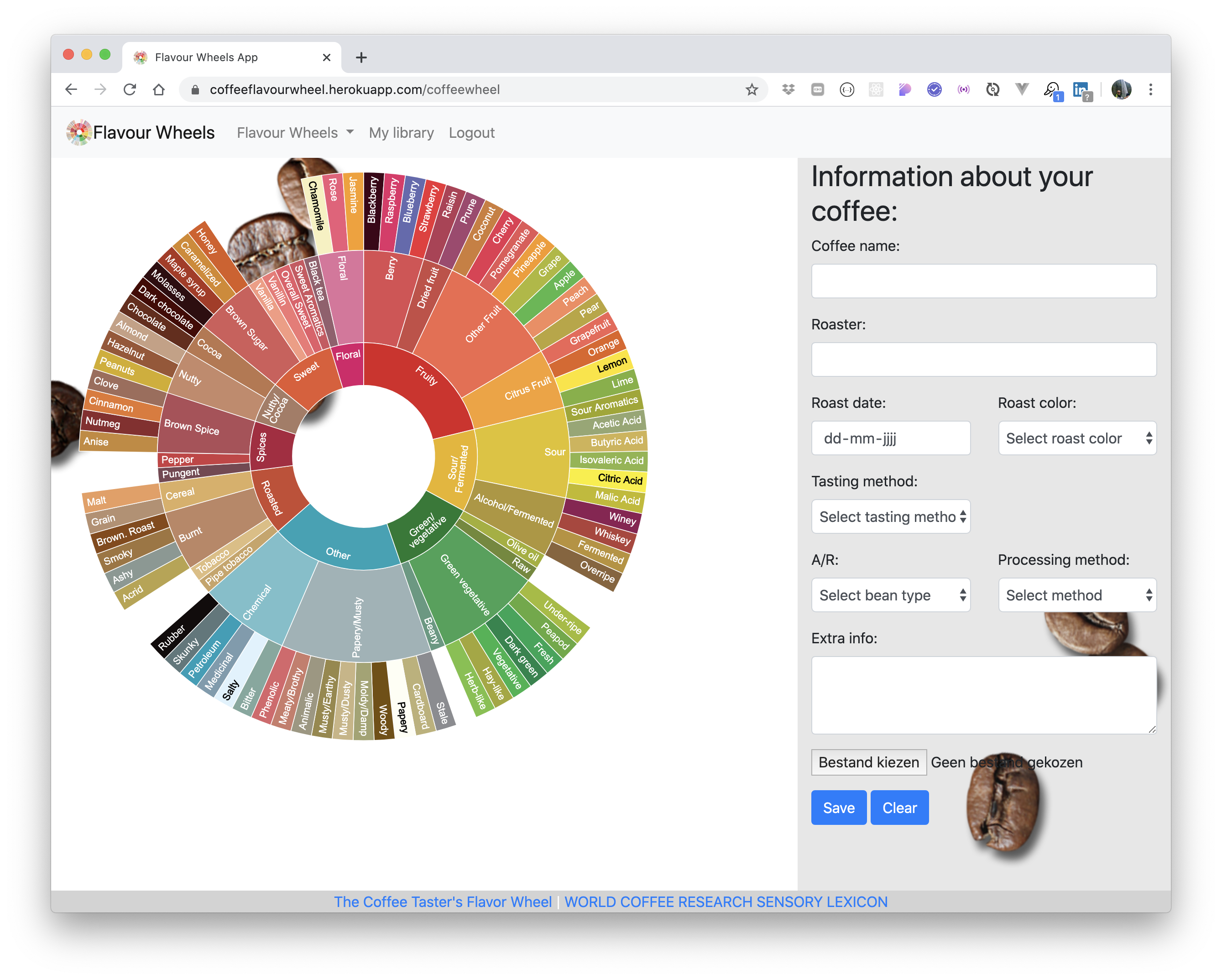Click the Logout link
Viewport: 1222px width, 980px height.
point(471,133)
